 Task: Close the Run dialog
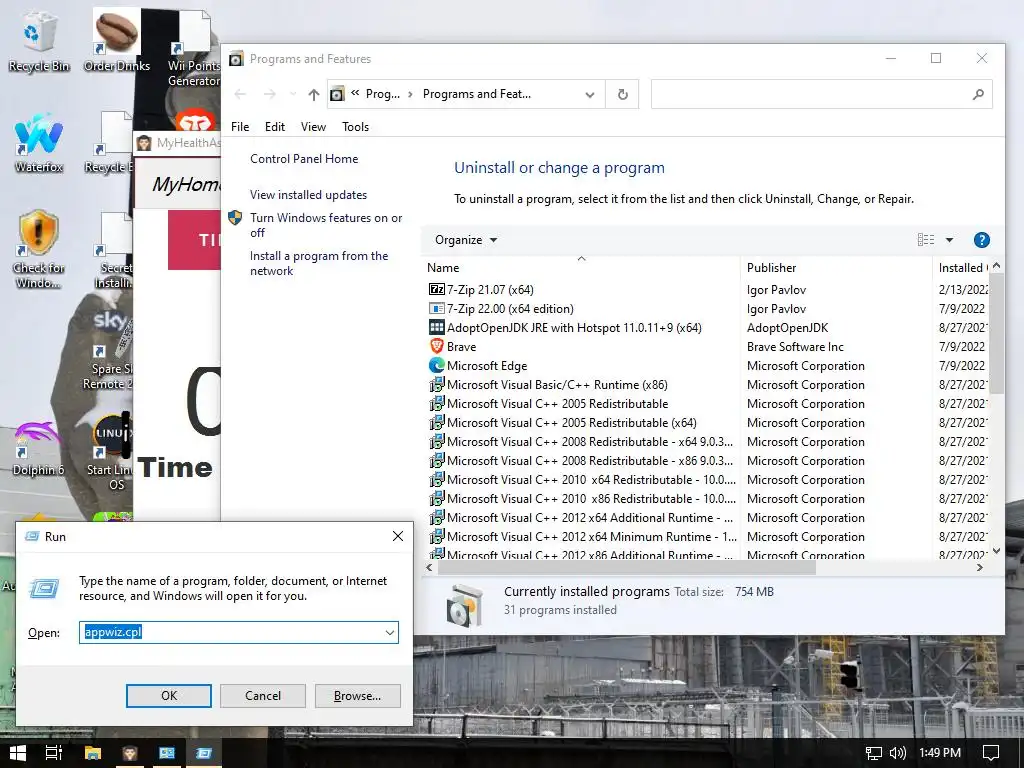398,536
